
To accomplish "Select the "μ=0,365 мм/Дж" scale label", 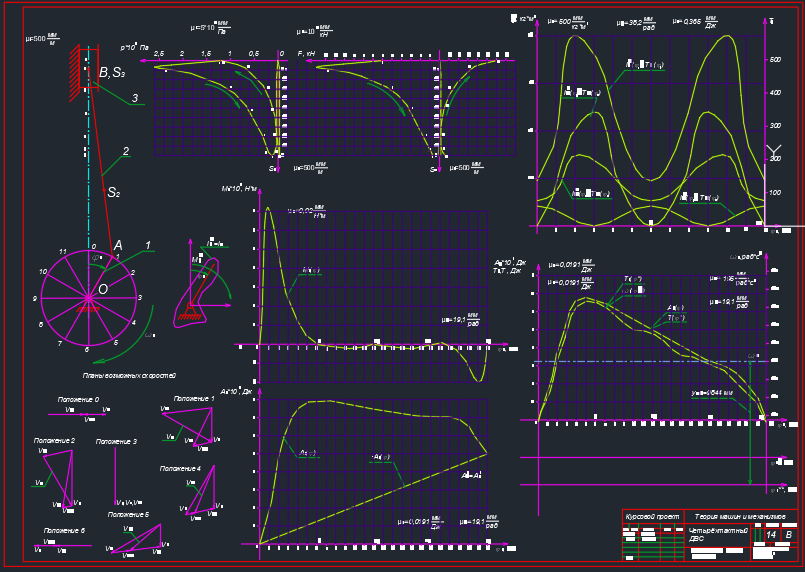I will pos(695,23).
